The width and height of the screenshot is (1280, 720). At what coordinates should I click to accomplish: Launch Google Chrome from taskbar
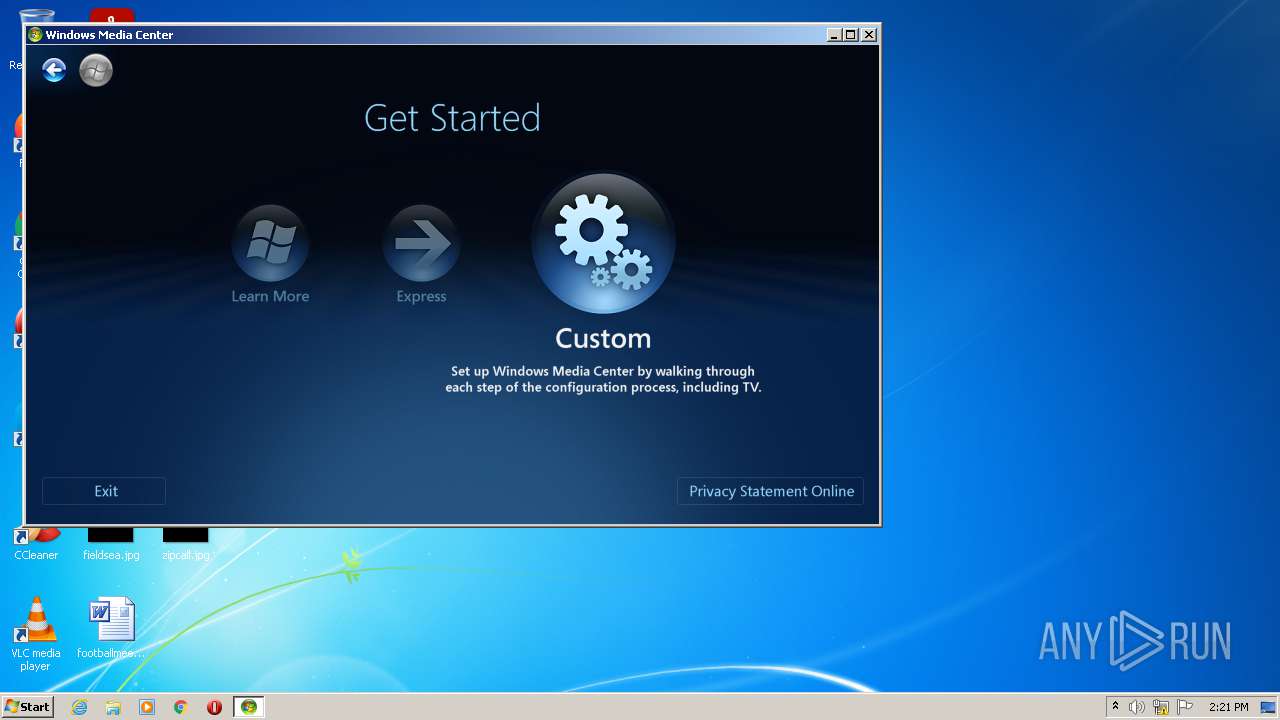click(181, 707)
